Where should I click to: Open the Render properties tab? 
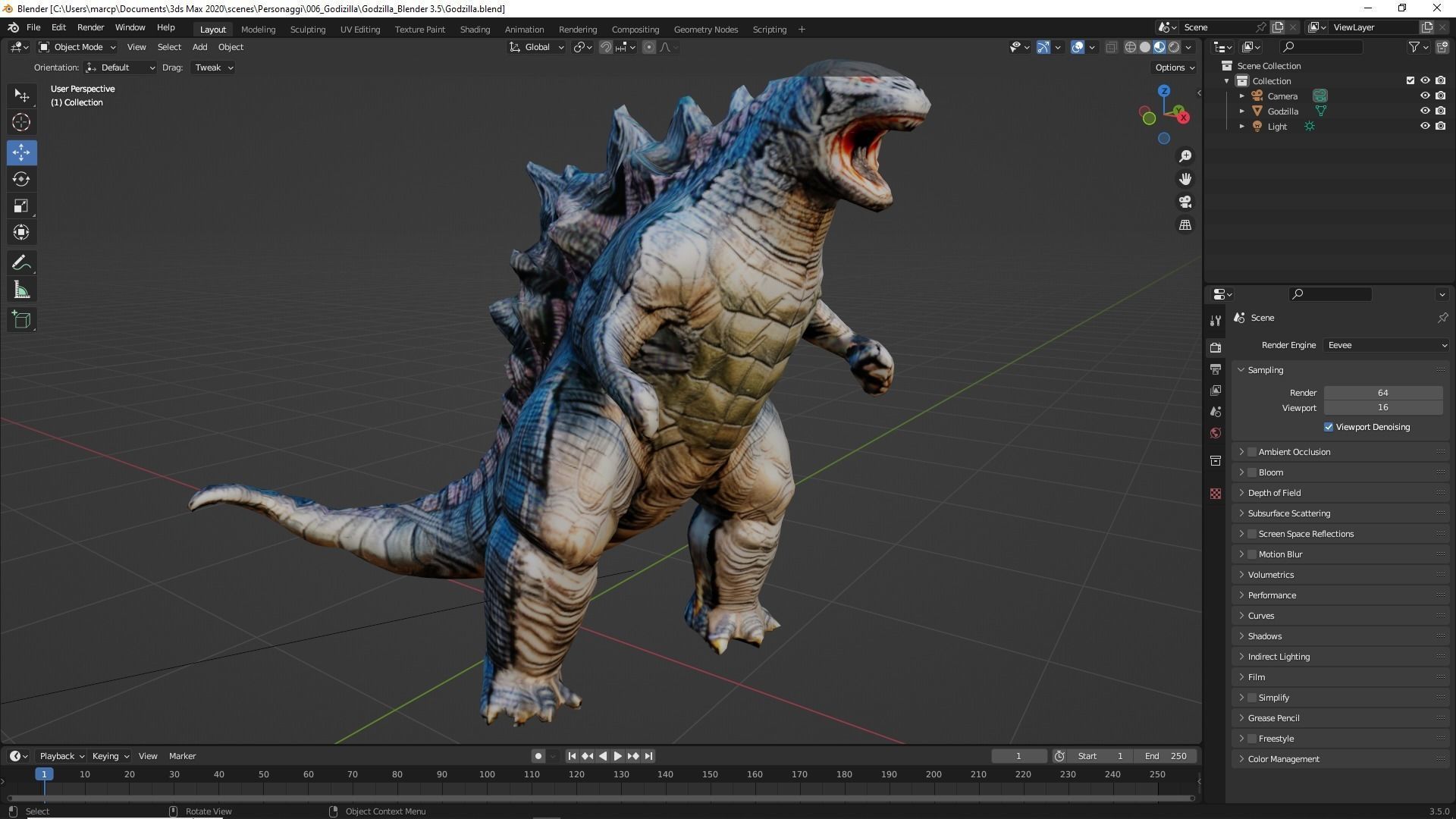tap(1216, 347)
